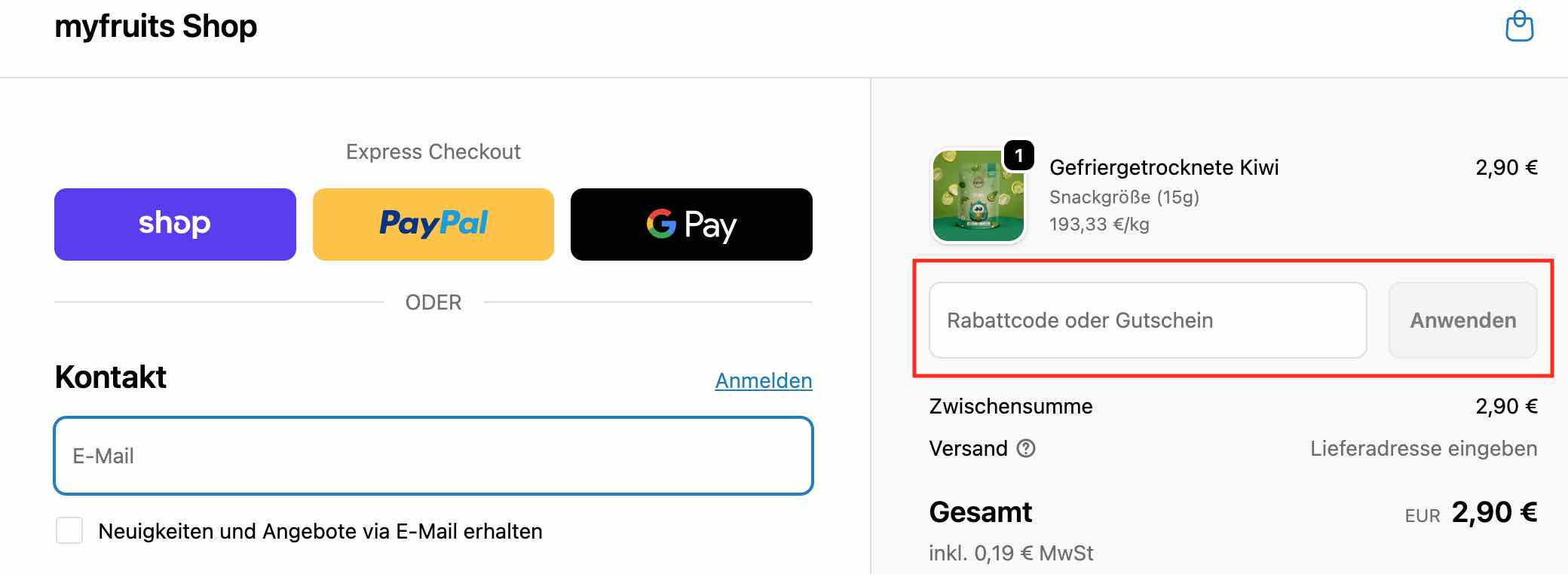Select Lieferadresse eingeben

coord(1424,449)
